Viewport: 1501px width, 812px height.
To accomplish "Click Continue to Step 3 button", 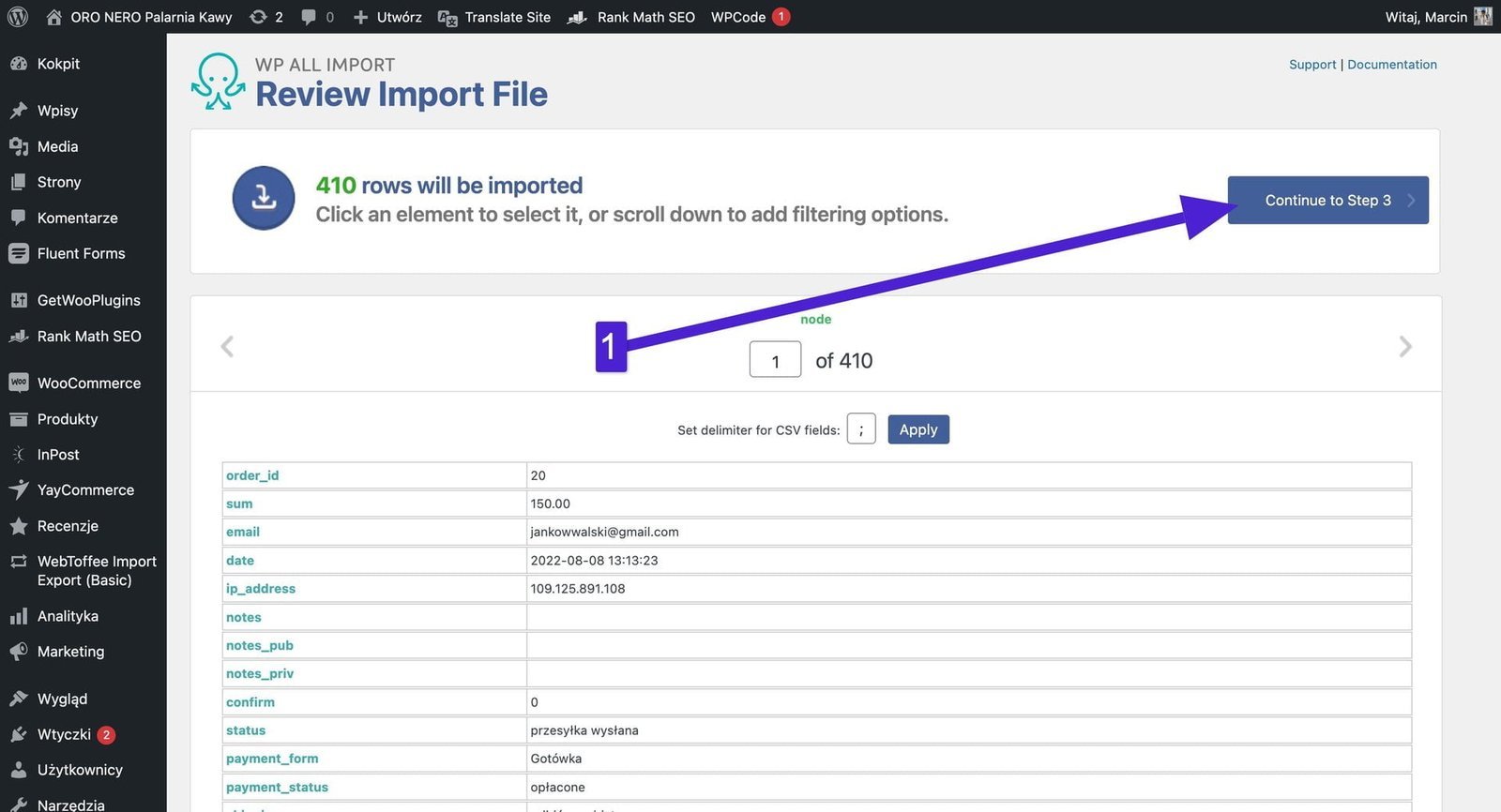I will coord(1327,201).
